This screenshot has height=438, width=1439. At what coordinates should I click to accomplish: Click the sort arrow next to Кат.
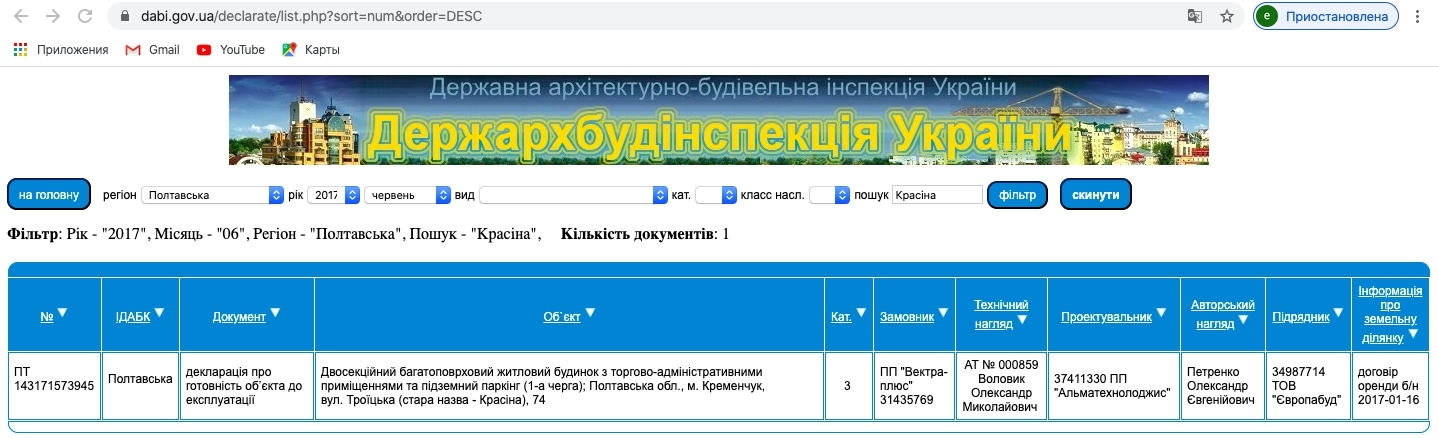861,314
